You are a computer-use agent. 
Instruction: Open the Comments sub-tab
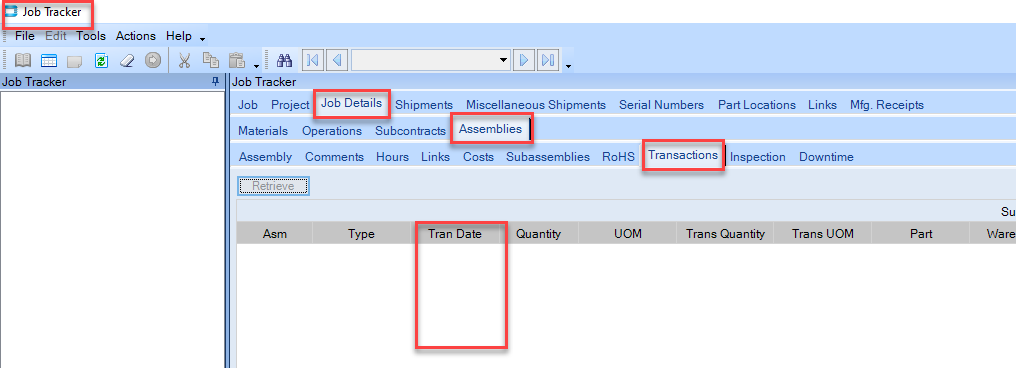tap(334, 157)
